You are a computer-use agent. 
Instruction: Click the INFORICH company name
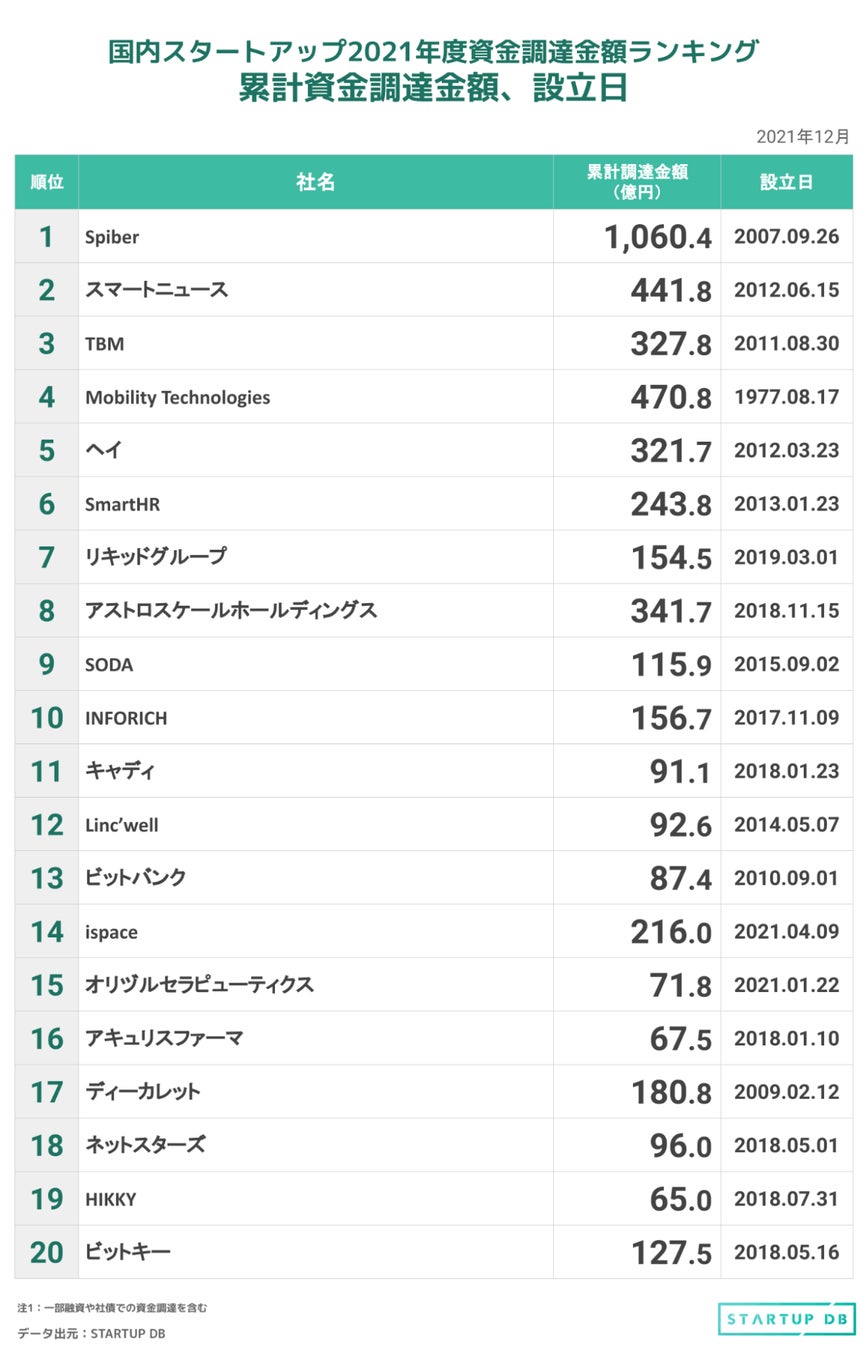[126, 718]
